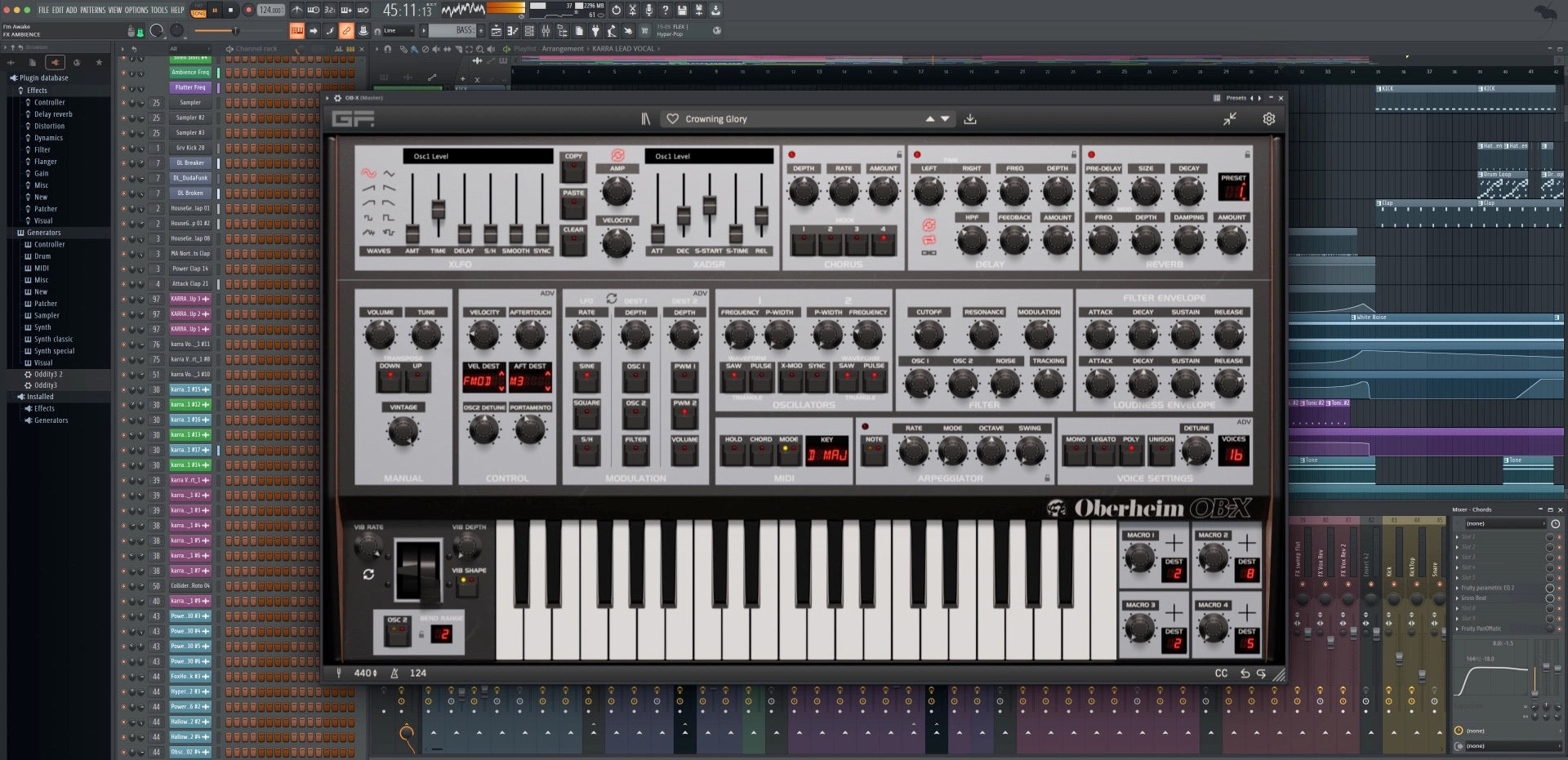Click the COPY button in the XLFO section
This screenshot has width=1568, height=760.
coord(572,167)
